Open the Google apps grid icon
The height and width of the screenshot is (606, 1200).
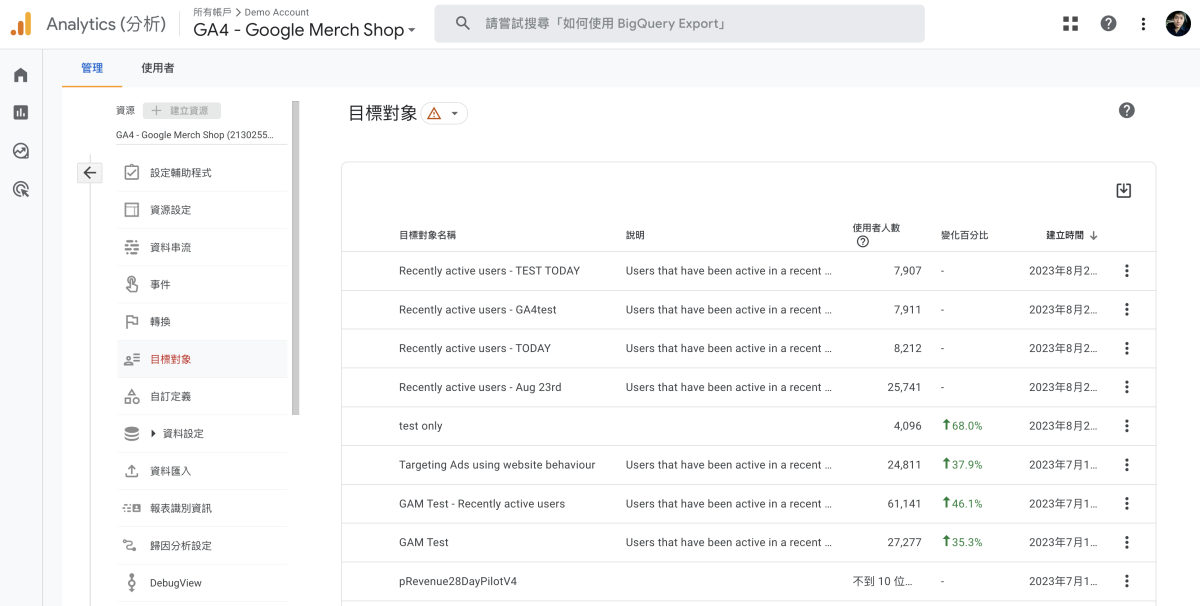[1071, 24]
